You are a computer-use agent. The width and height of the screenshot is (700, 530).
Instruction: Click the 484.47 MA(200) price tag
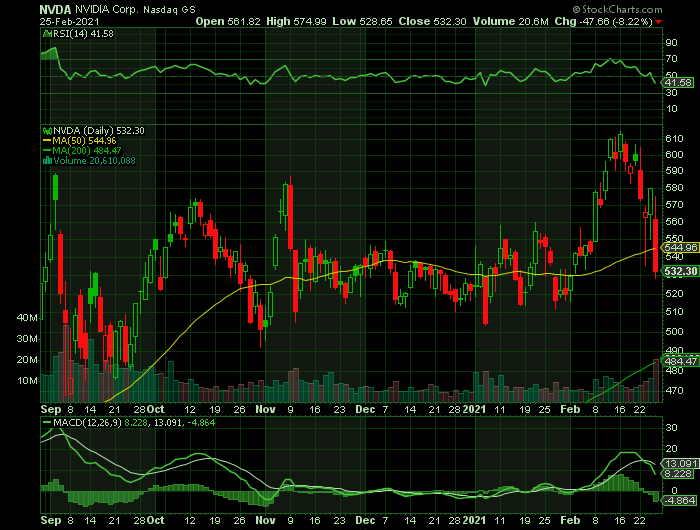point(681,361)
